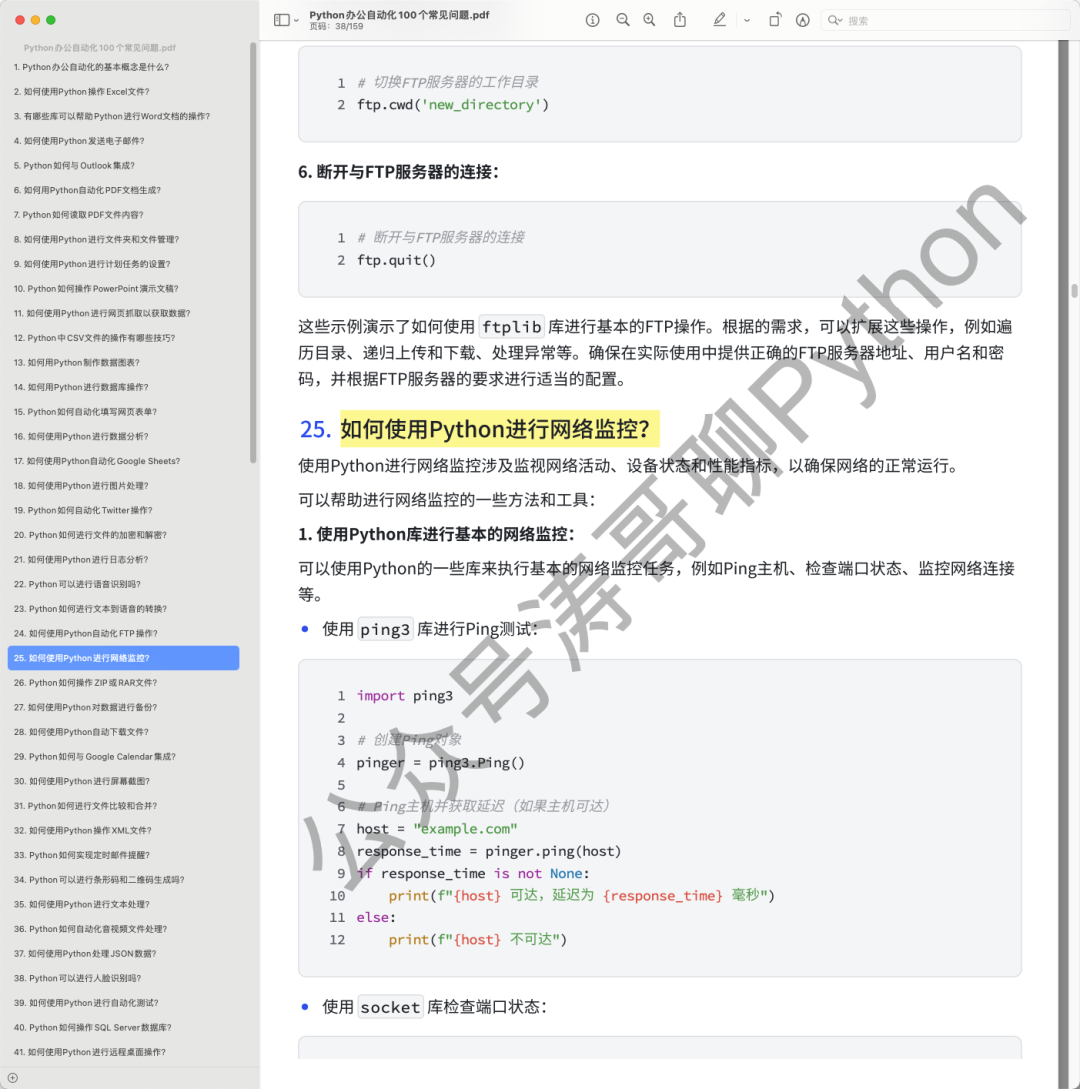Click the sidebar document title Python办公自动化100个常见问题.pdf
The image size is (1080, 1089).
(x=99, y=48)
